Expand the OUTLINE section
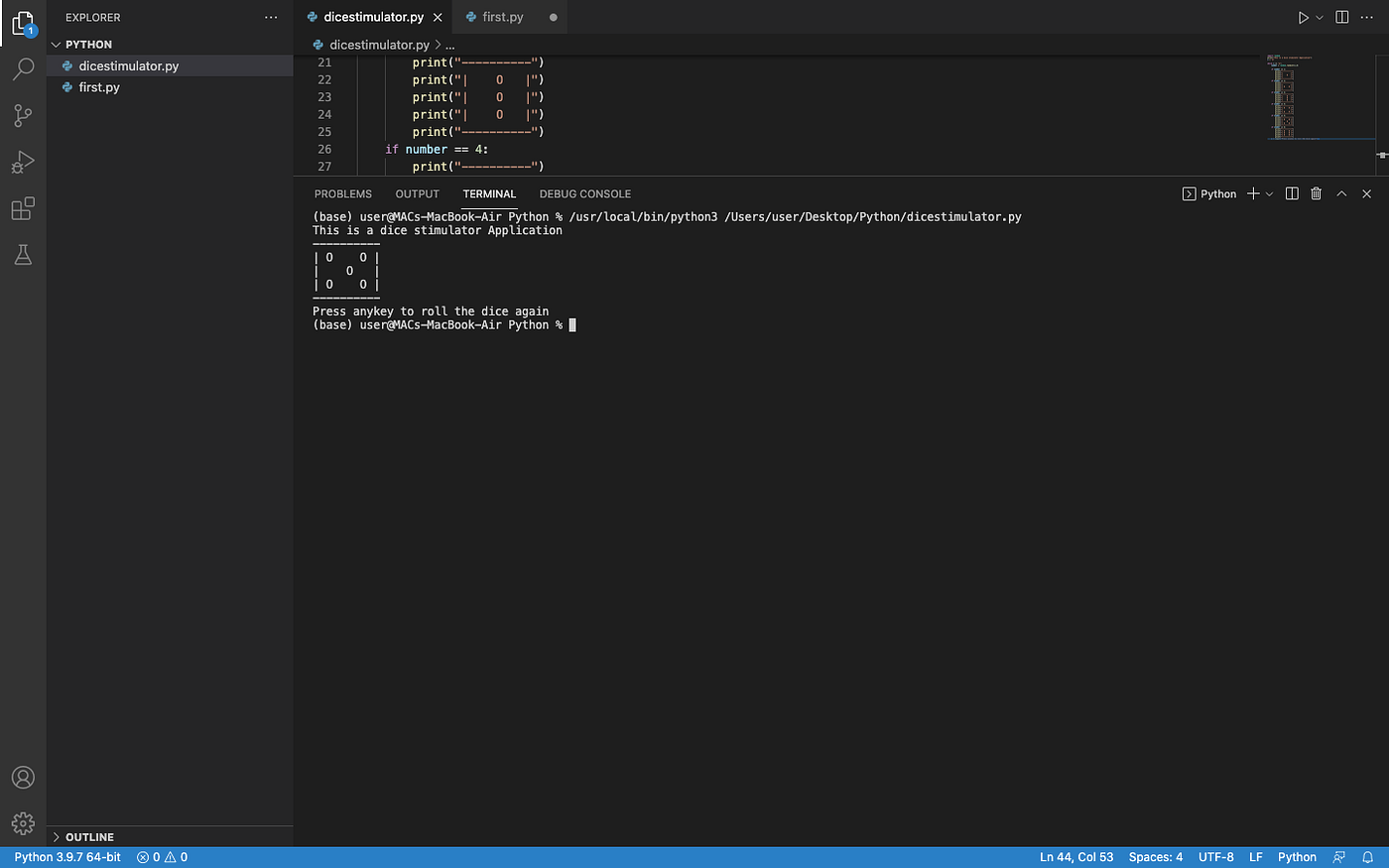 pos(87,836)
